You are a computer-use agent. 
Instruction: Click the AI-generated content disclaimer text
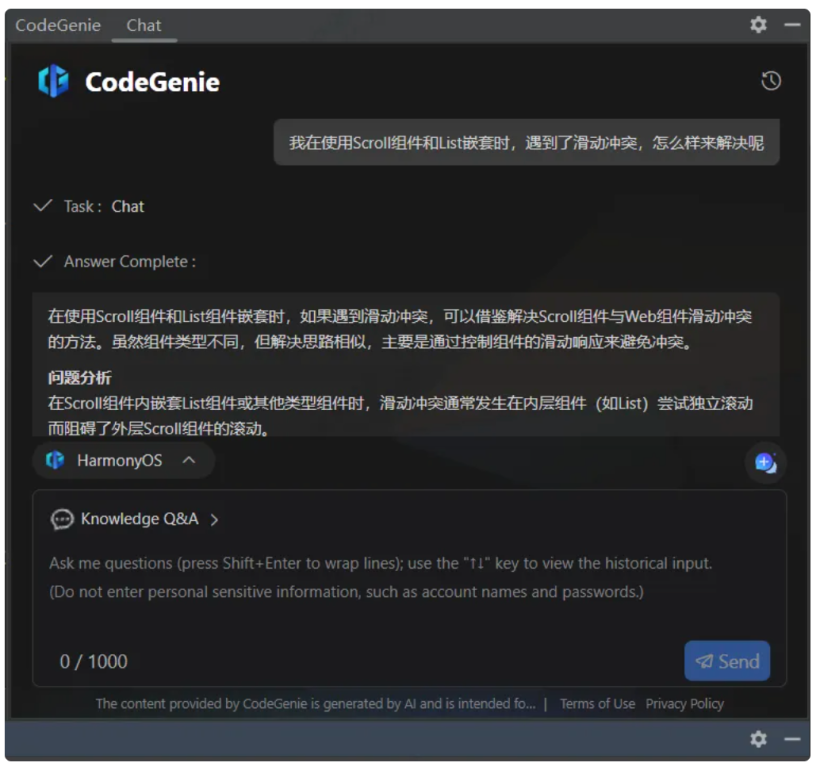pos(315,704)
